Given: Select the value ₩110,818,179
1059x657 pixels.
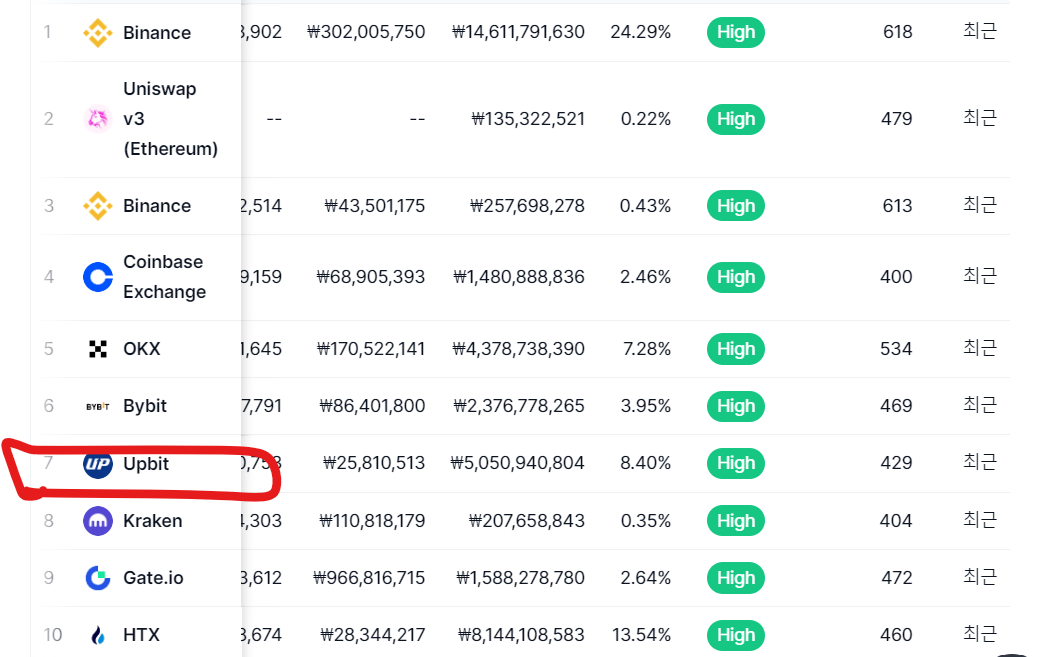Looking at the screenshot, I should pos(372,521).
